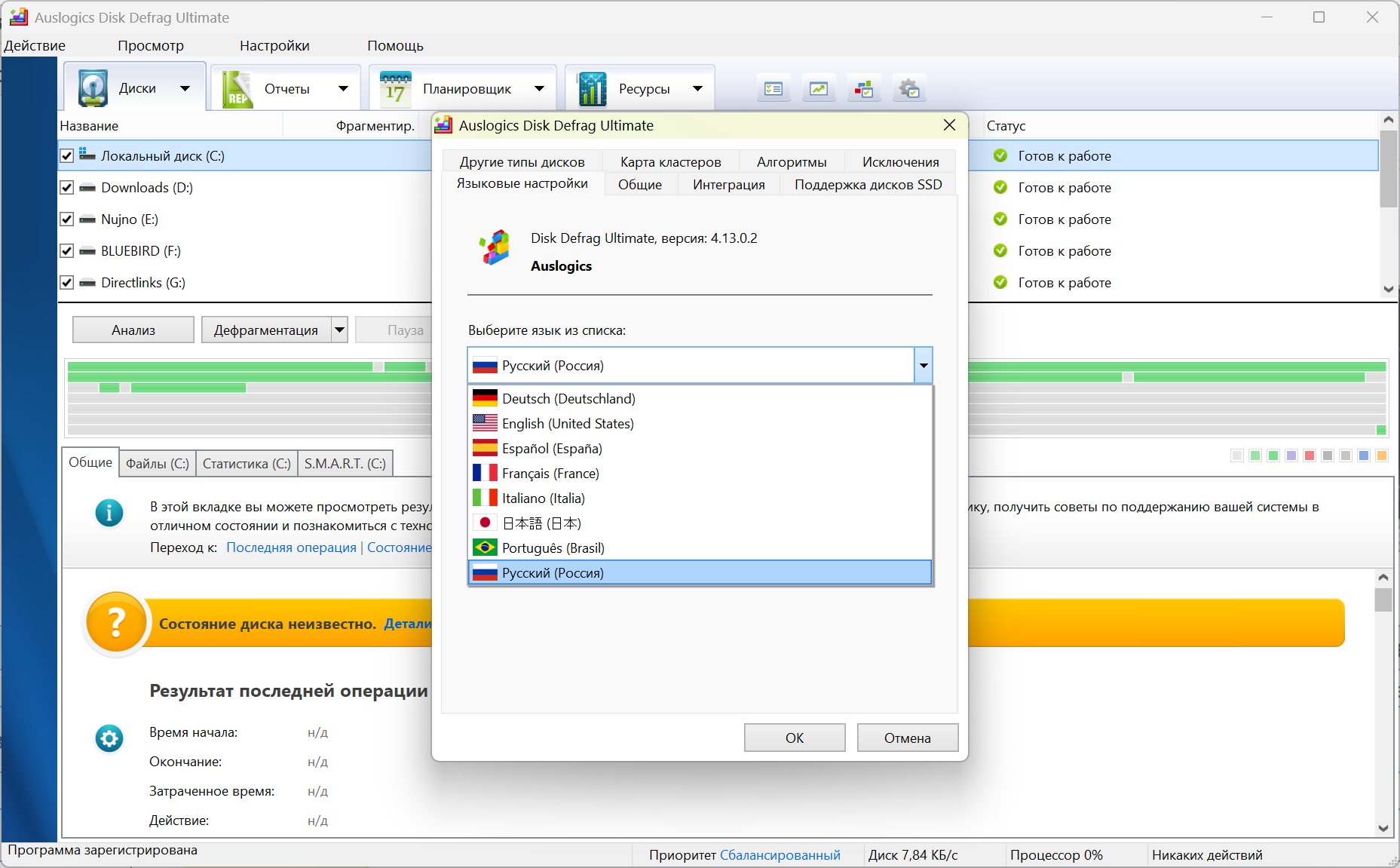The image size is (1400, 868).
Task: Click the Планировщик calendar icon
Action: pyautogui.click(x=395, y=89)
